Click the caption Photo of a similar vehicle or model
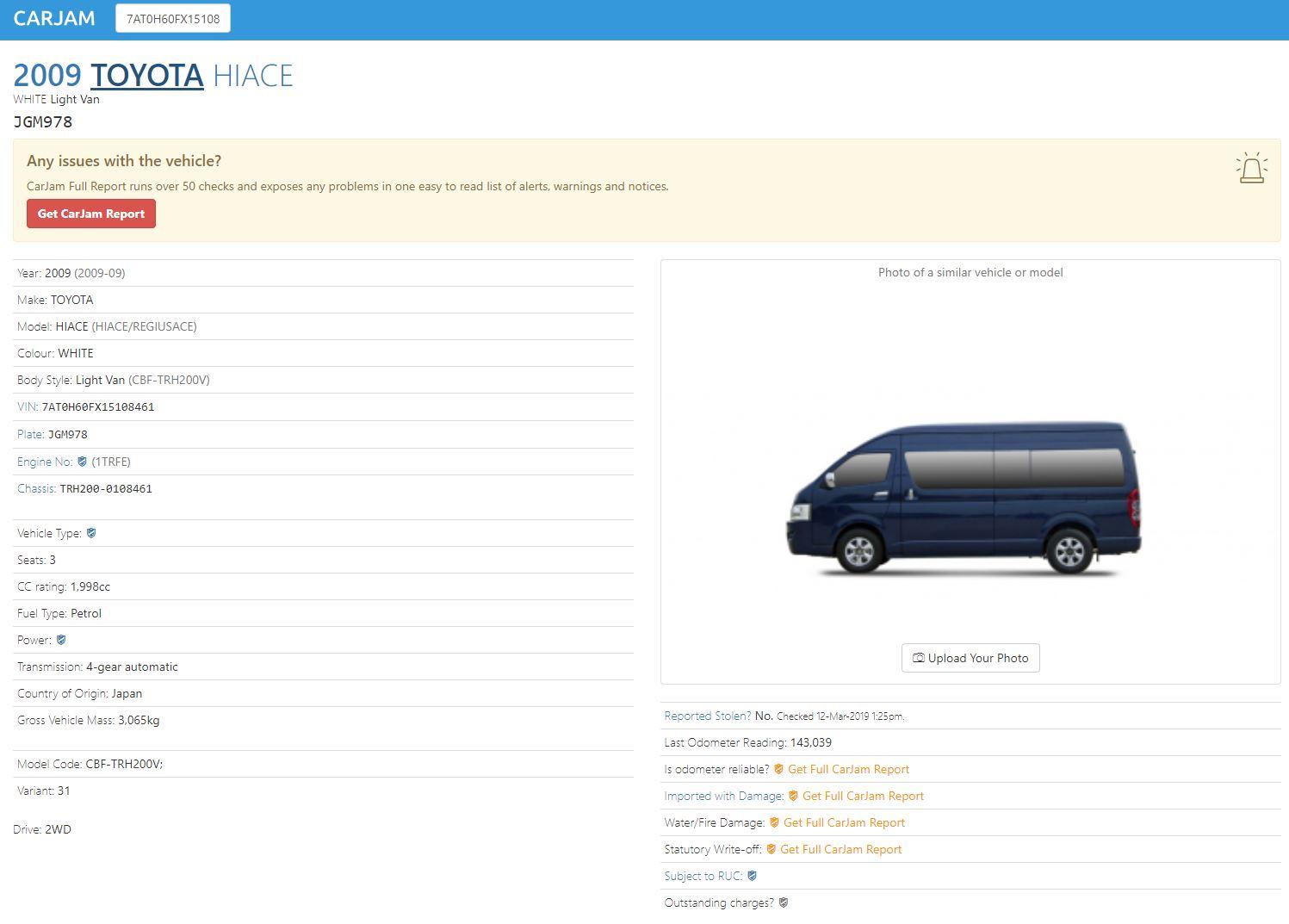This screenshot has height=924, width=1289. (970, 272)
